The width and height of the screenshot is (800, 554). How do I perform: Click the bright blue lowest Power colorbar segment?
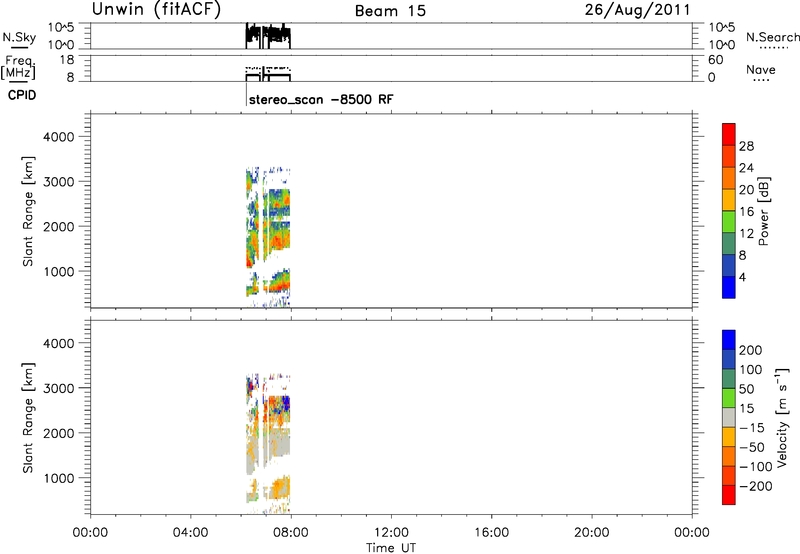click(x=729, y=287)
